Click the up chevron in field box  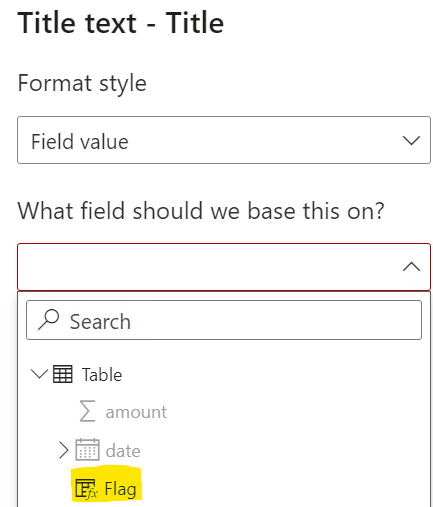tap(411, 267)
